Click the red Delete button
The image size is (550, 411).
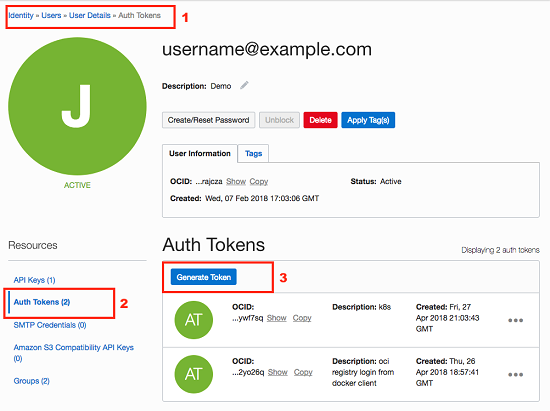(320, 120)
